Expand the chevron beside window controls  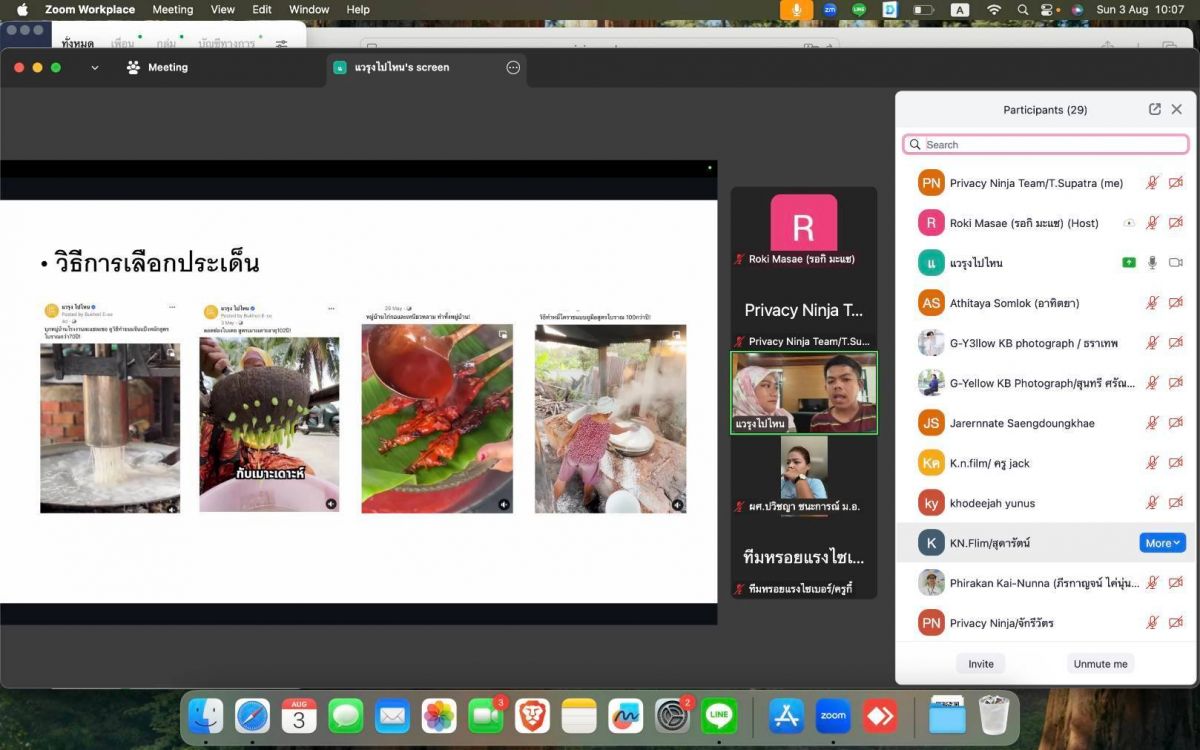pos(95,67)
